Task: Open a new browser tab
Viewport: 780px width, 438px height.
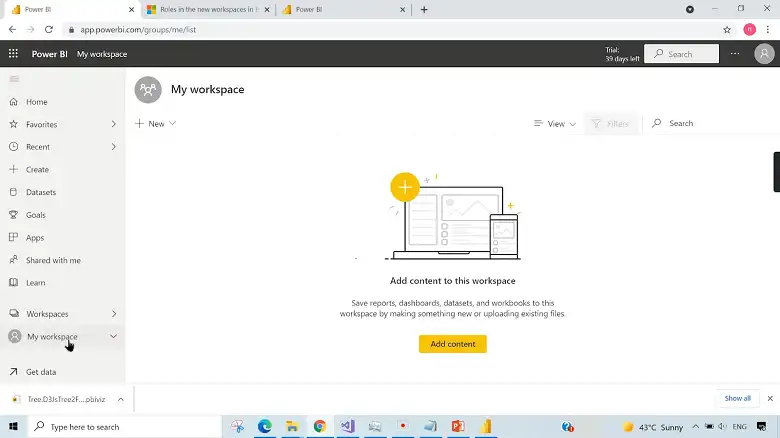Action: click(424, 9)
